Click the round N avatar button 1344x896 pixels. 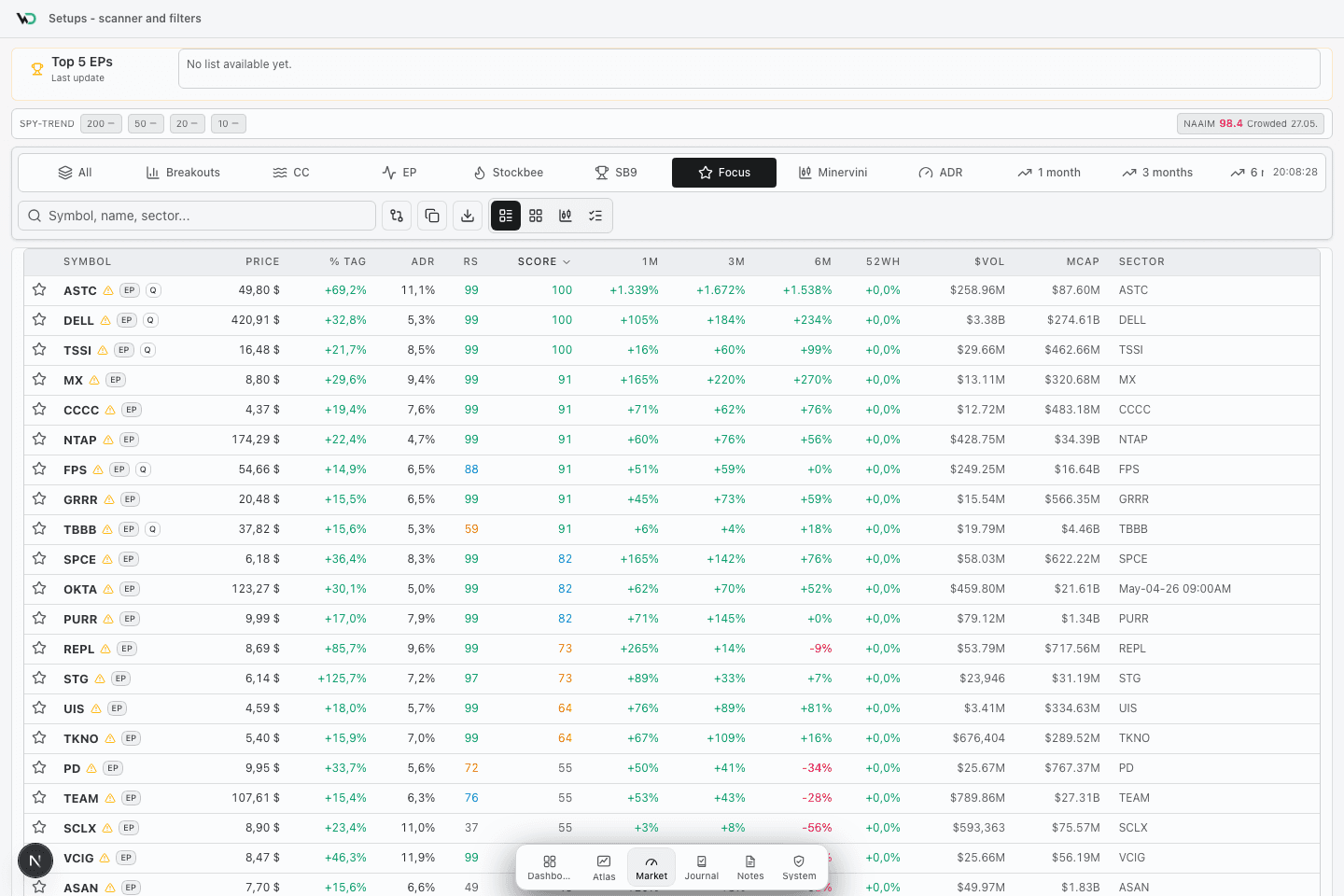tap(35, 861)
